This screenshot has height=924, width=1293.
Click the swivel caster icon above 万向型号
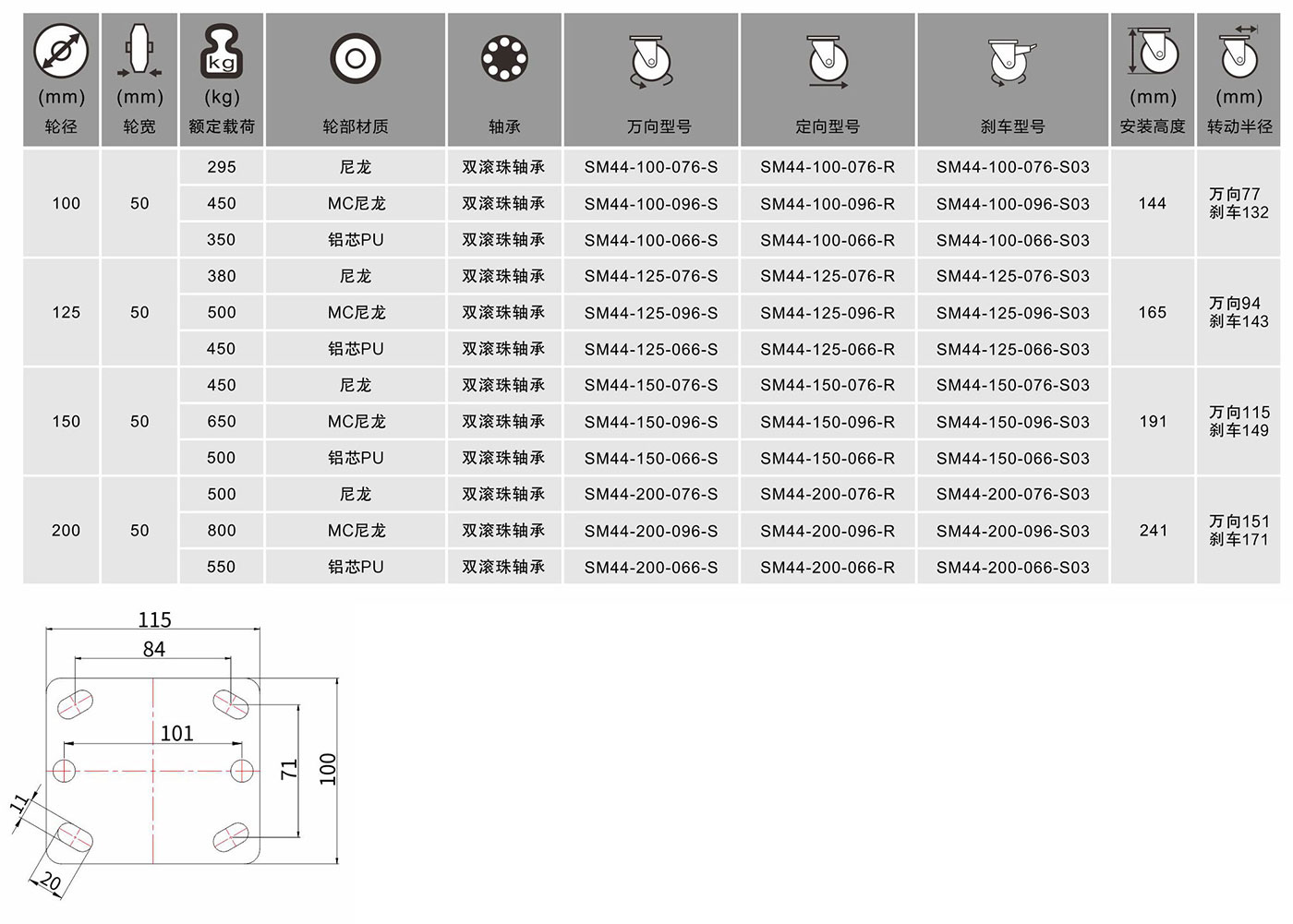point(650,62)
